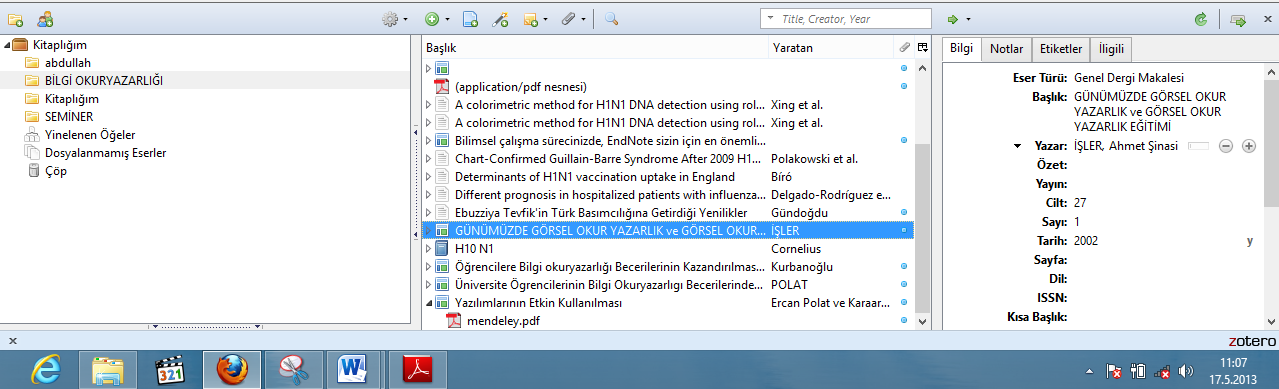
Task: Click the empty Özet field
Action: click(1165, 165)
